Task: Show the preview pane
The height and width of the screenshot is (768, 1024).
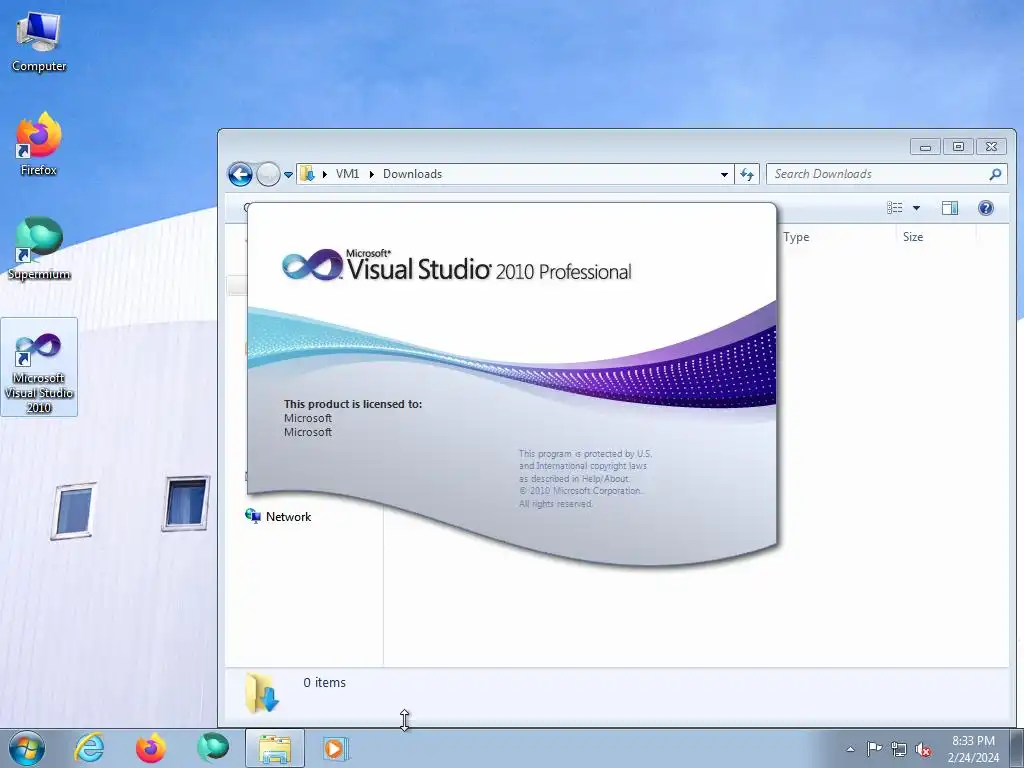Action: (x=950, y=208)
